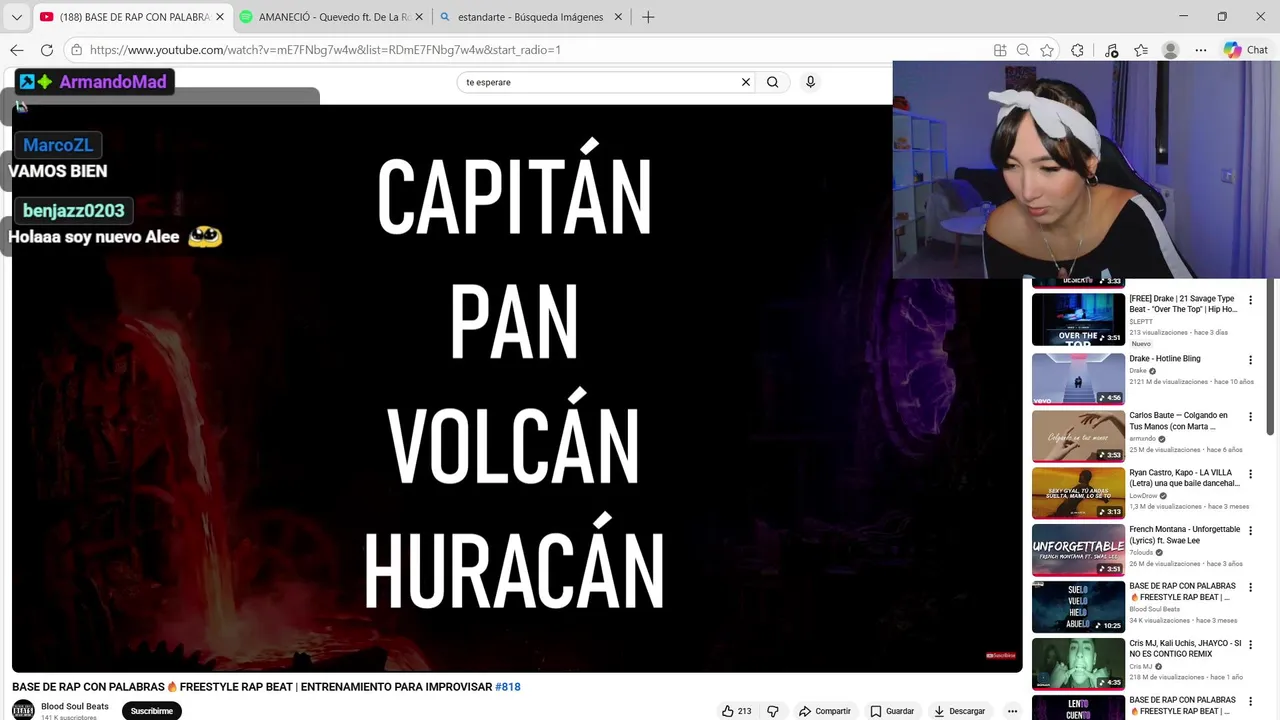This screenshot has width=1280, height=720.
Task: Add this page to favorites star
Action: click(x=1047, y=50)
